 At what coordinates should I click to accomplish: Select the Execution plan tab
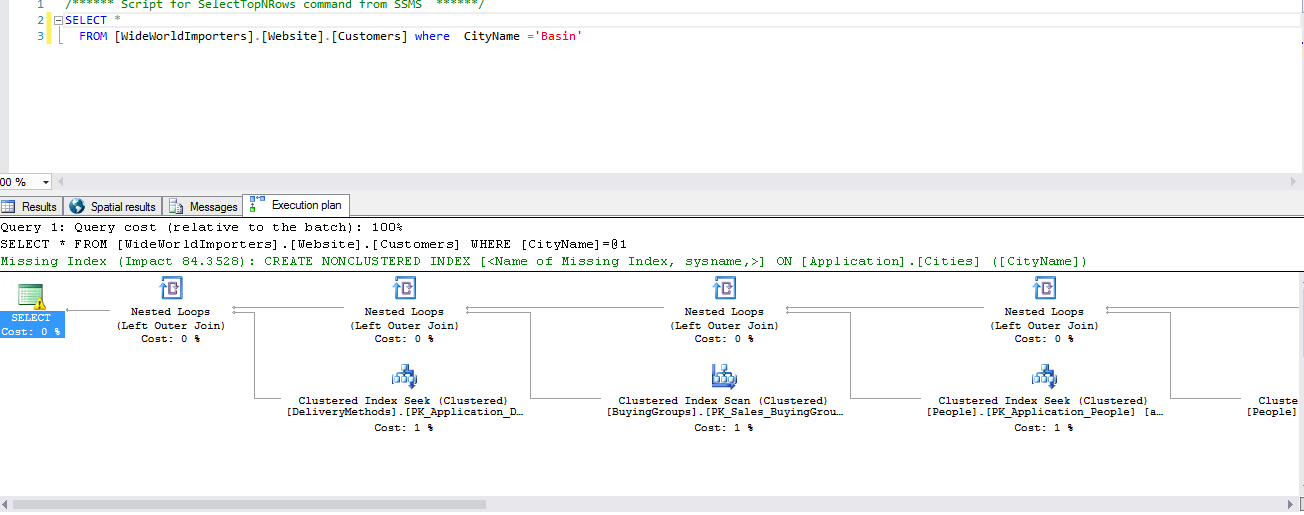click(297, 206)
